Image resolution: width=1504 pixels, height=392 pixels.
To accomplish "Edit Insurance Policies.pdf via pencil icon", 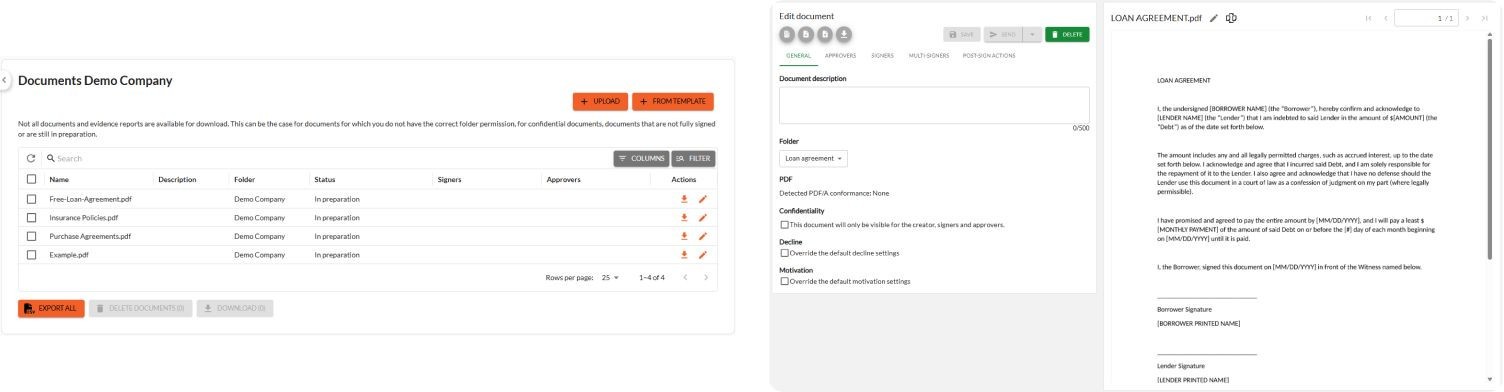I will [x=702, y=218].
